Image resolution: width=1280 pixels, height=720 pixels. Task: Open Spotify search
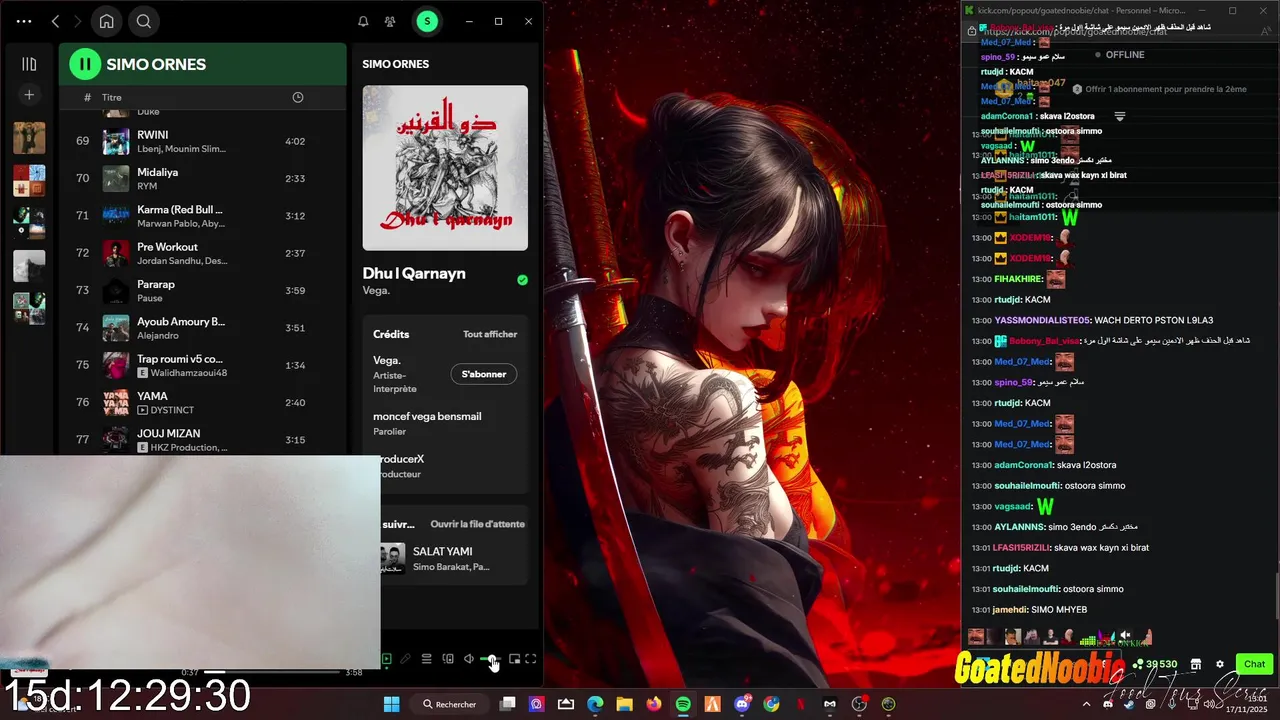144,21
